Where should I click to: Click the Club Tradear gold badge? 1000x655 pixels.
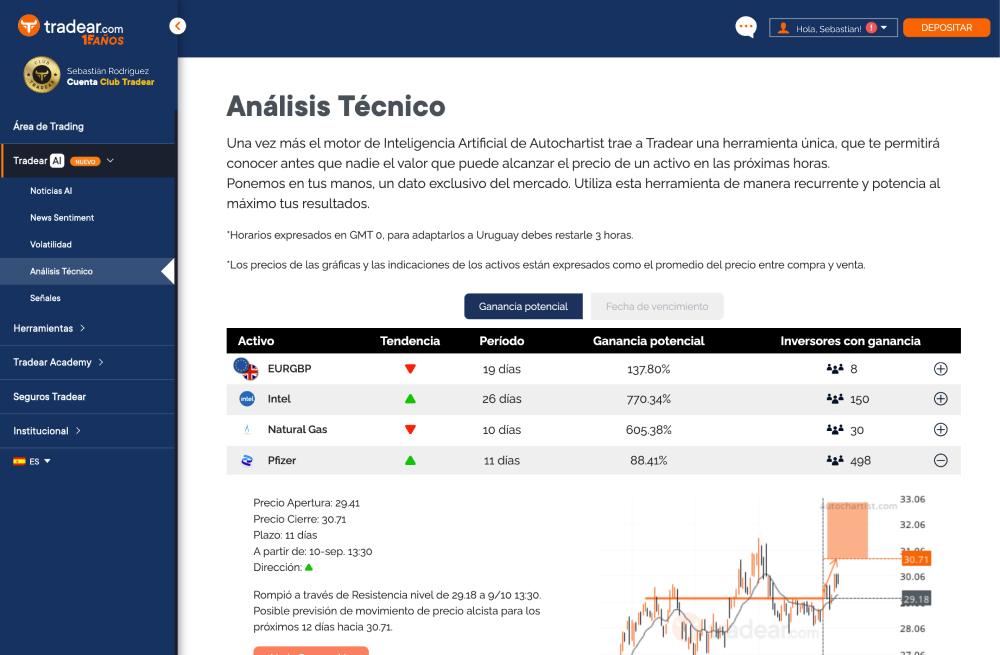click(41, 75)
